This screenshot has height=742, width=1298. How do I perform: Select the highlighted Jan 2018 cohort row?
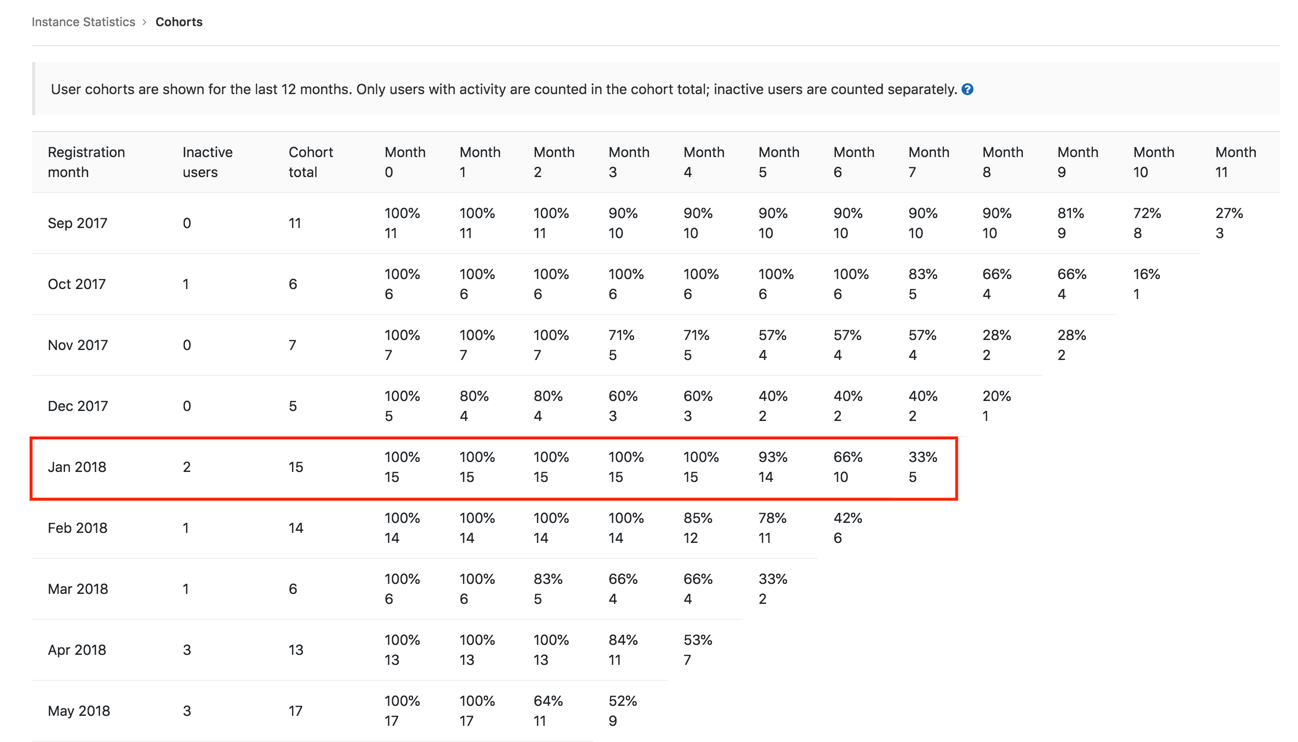[494, 467]
